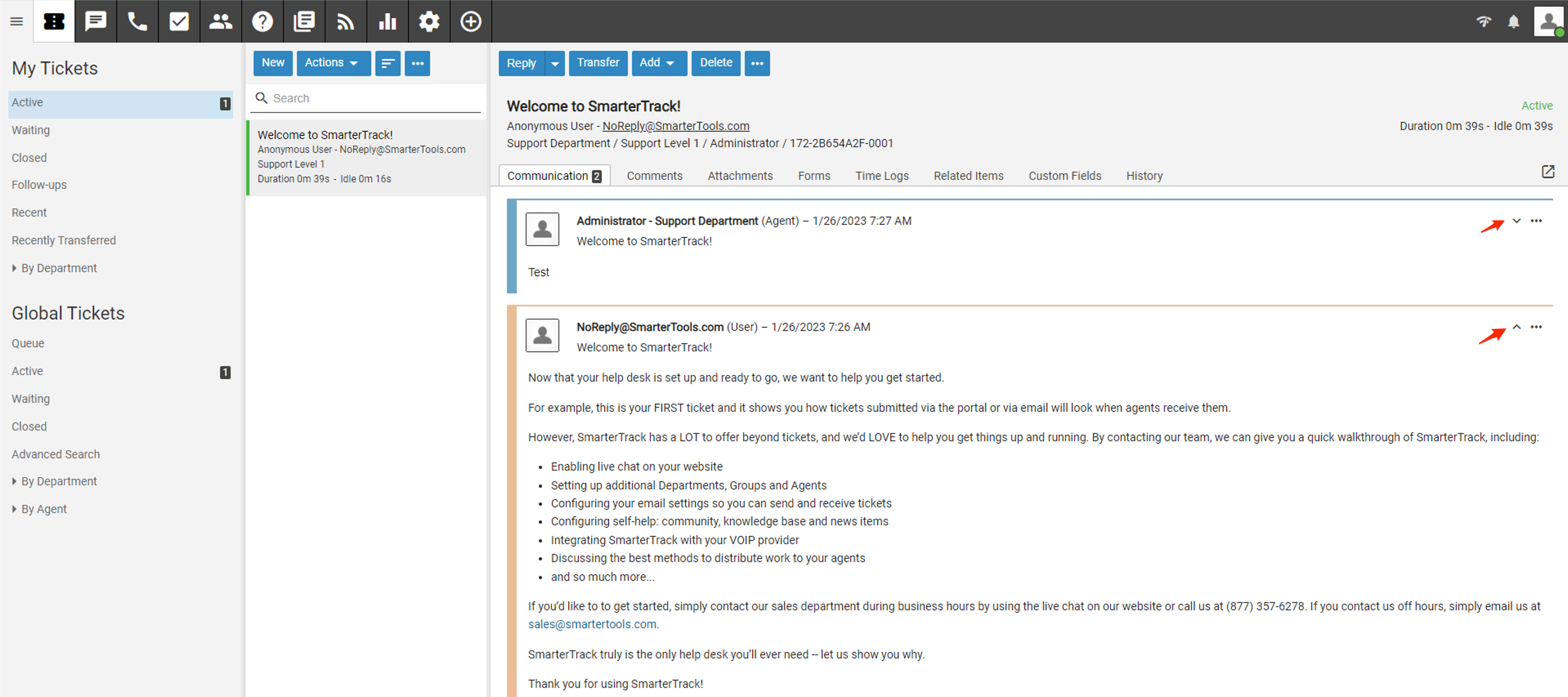Open the Live Chat section icon
This screenshot has height=697, width=1568.
96,21
